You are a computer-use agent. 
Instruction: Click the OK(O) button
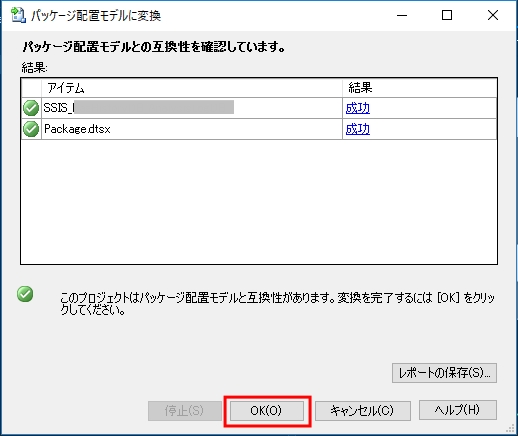click(x=266, y=410)
